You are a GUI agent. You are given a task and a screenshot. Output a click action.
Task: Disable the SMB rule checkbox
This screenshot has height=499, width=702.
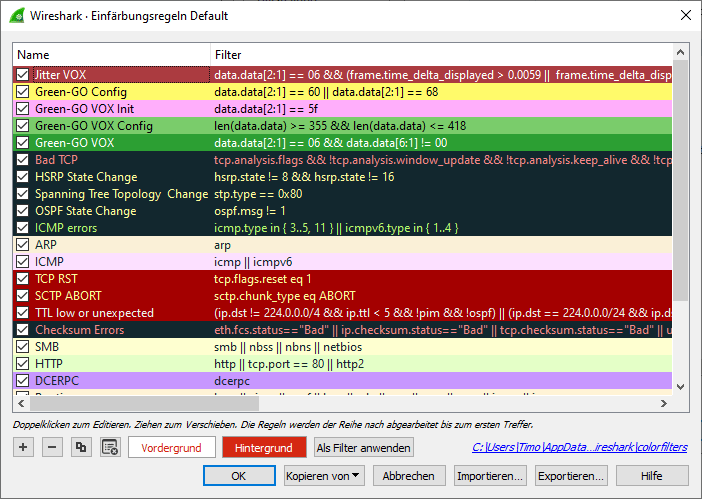(22, 347)
